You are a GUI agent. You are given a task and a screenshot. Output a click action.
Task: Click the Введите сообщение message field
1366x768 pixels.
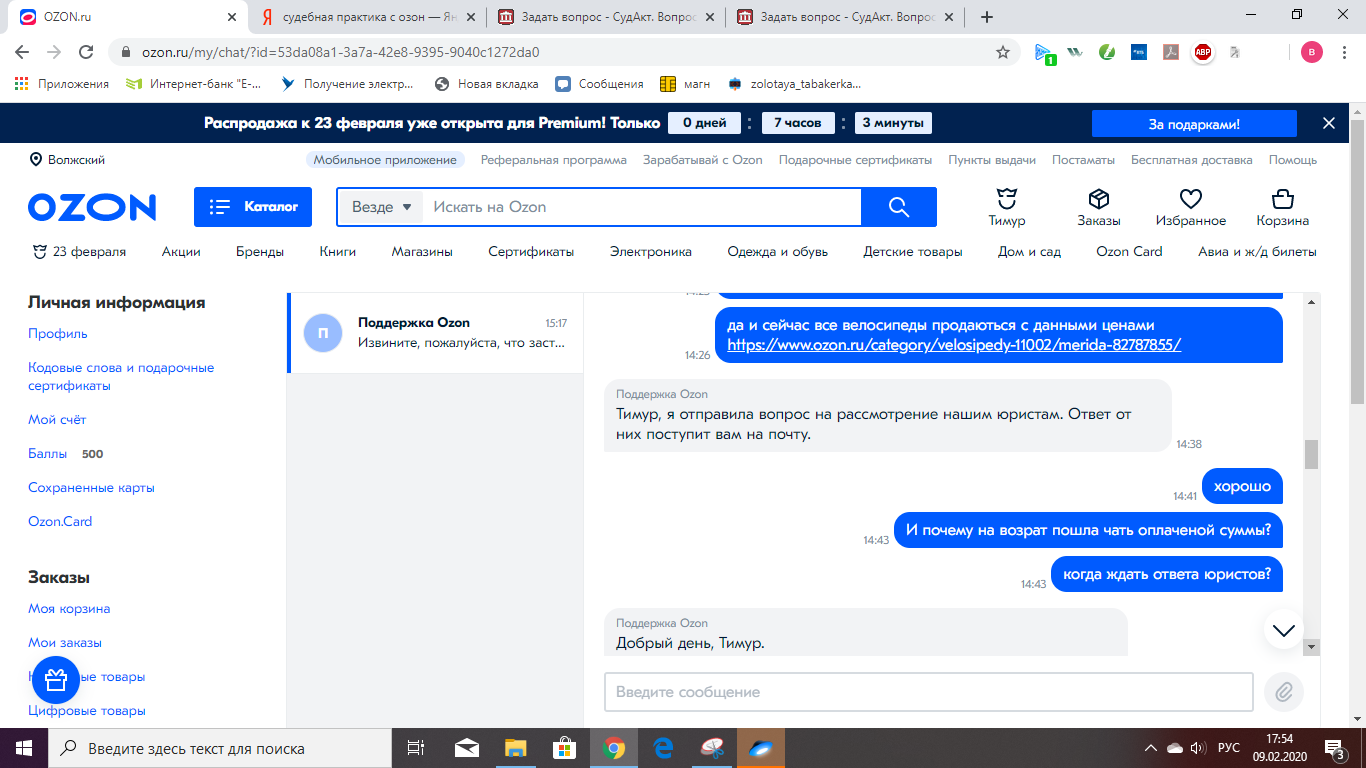coord(928,692)
